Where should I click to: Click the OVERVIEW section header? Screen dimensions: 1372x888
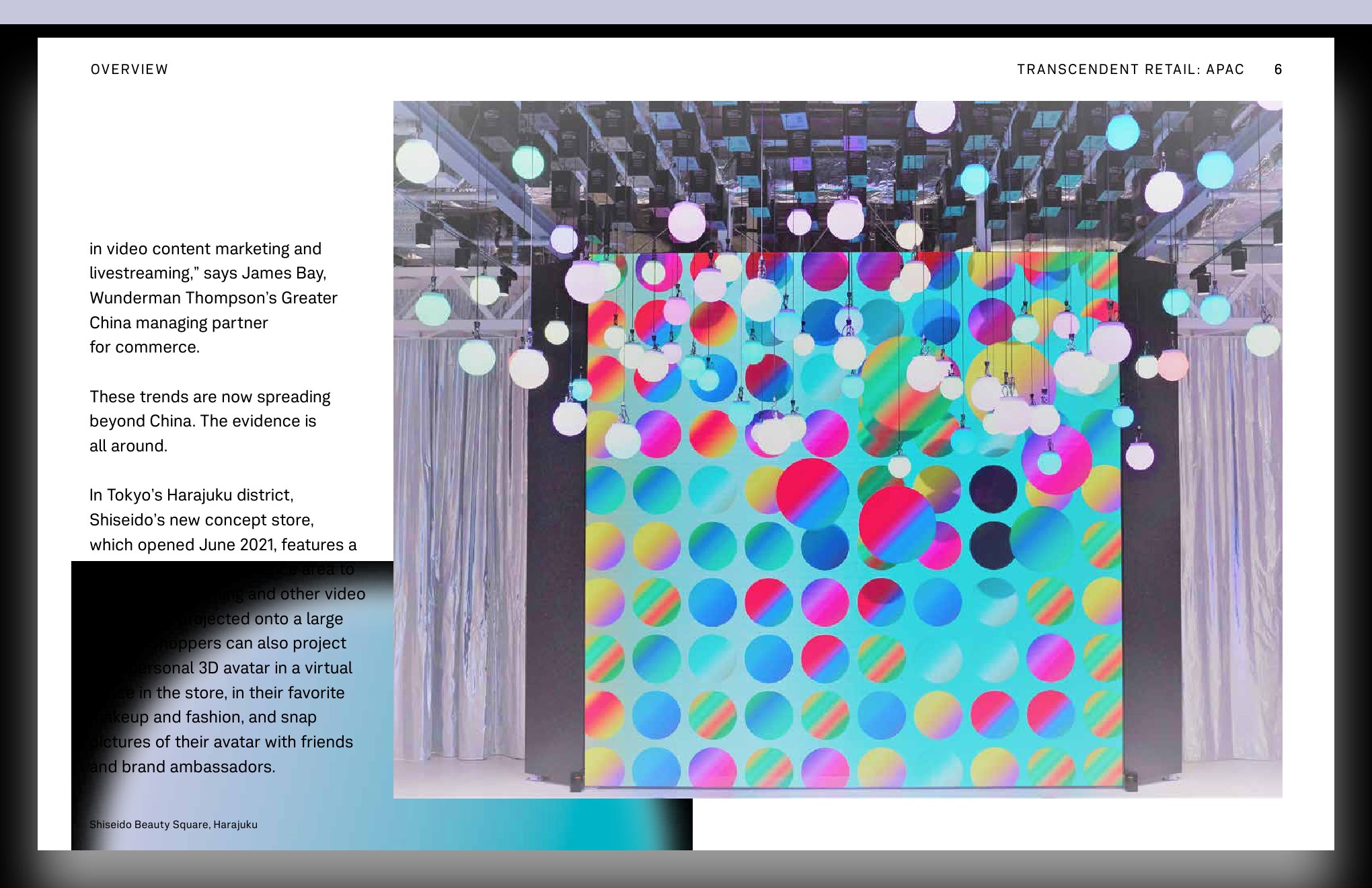click(129, 69)
